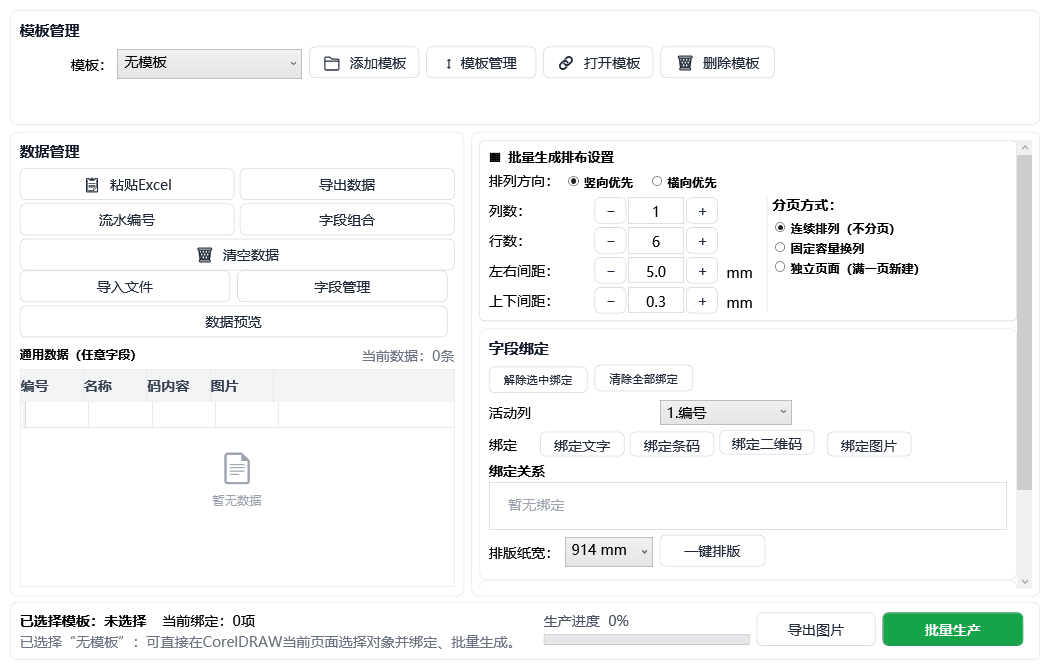Click the link icon on 打开模板
1050x670 pixels.
(x=566, y=63)
